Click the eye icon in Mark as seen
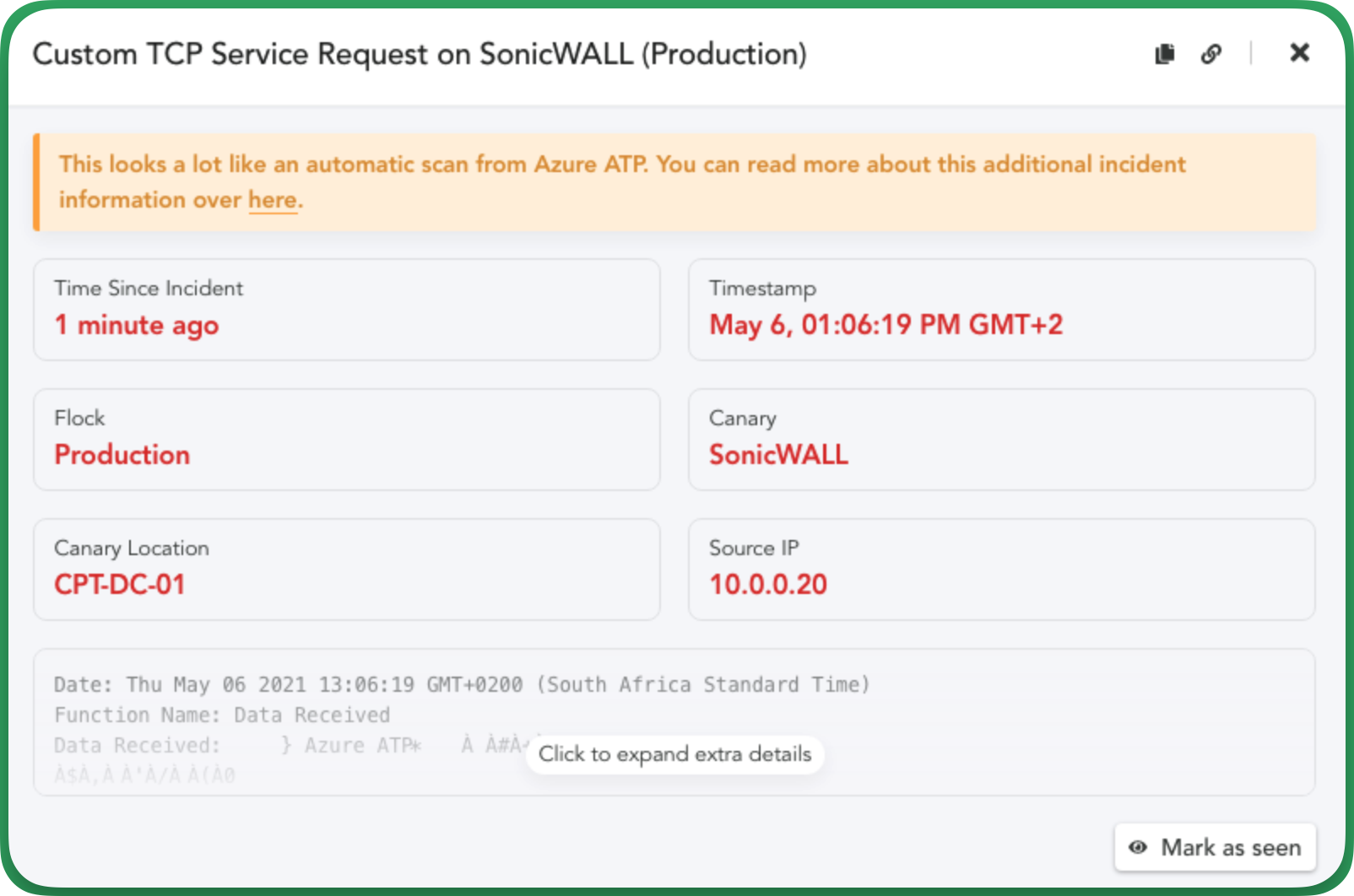 click(1138, 847)
